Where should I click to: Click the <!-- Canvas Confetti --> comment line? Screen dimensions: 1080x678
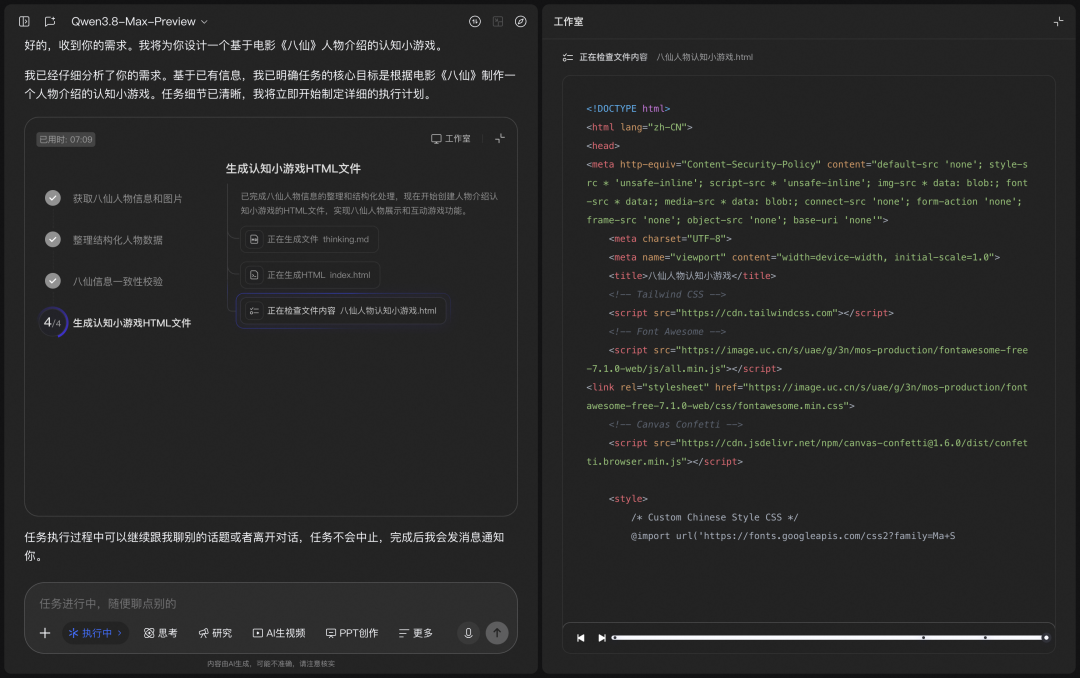(676, 424)
